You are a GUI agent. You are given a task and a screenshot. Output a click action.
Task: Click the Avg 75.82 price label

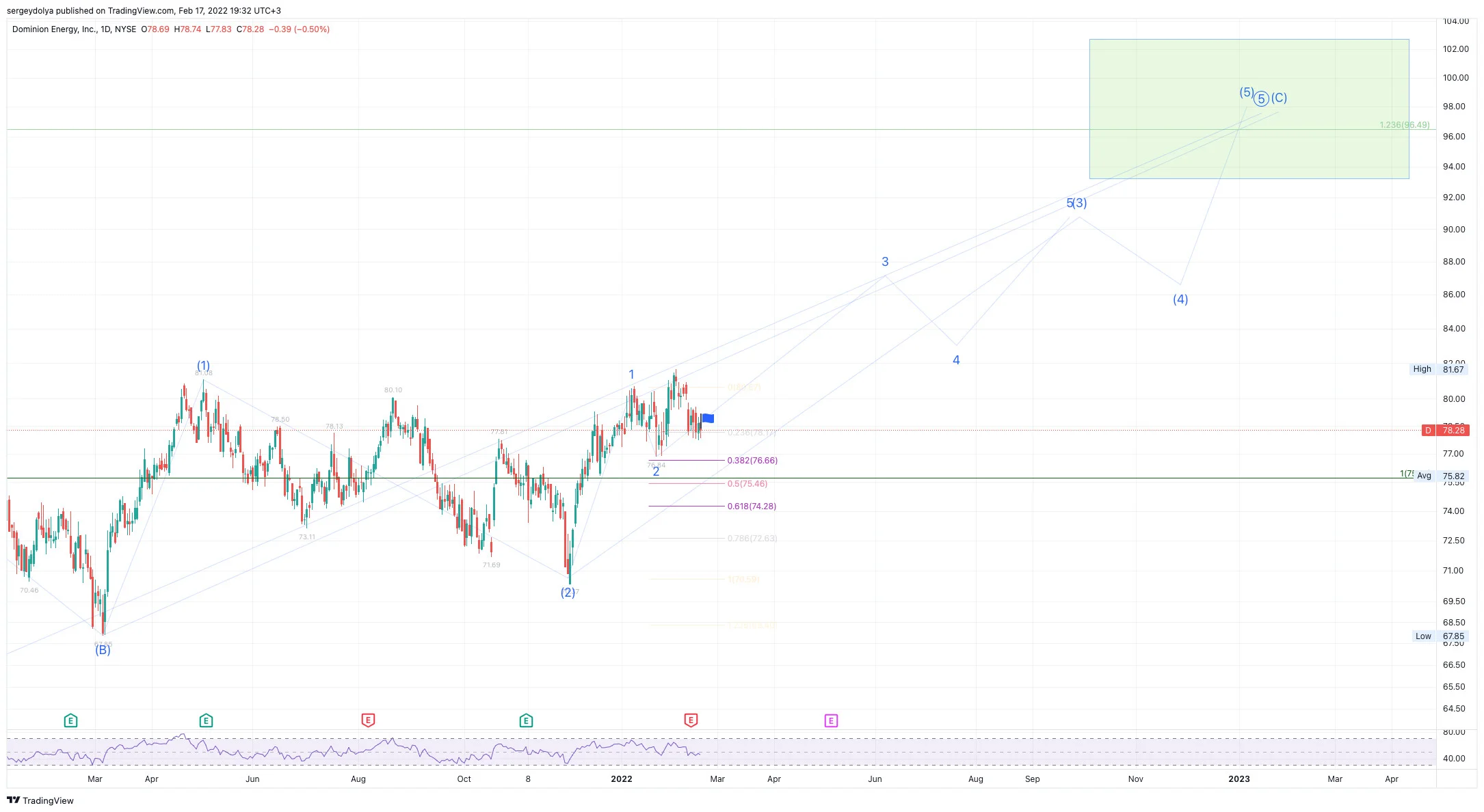[x=1440, y=476]
